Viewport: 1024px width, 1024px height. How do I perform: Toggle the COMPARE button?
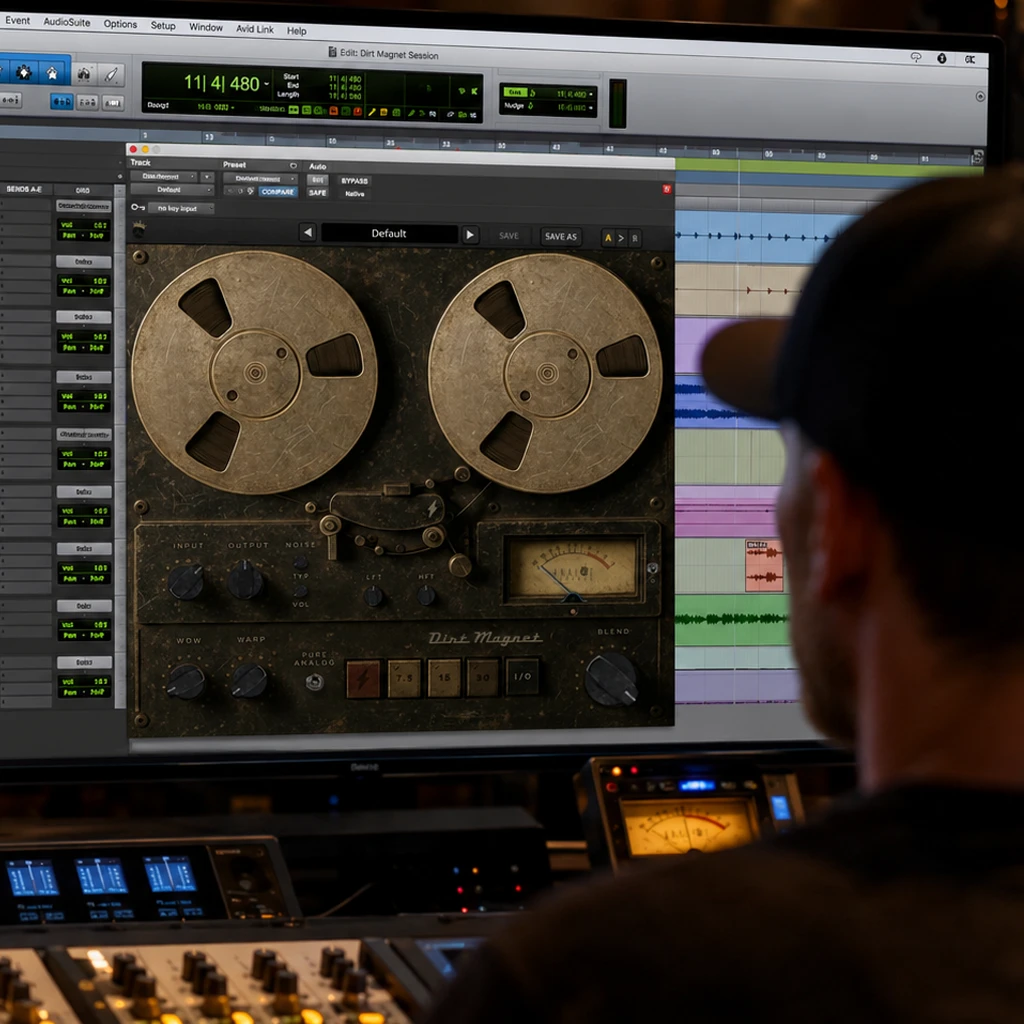pos(278,191)
